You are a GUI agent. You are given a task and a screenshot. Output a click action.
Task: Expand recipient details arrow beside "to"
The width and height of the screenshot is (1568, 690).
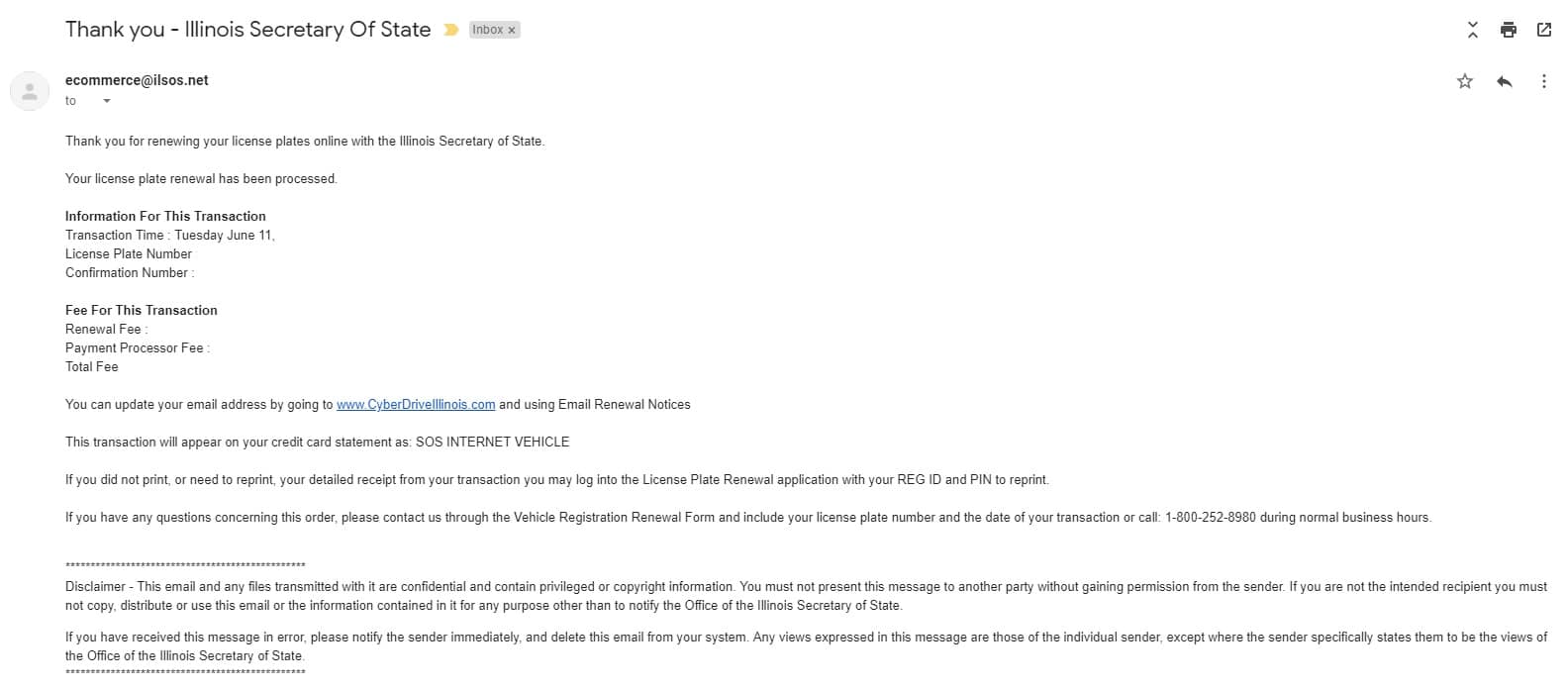[x=107, y=101]
